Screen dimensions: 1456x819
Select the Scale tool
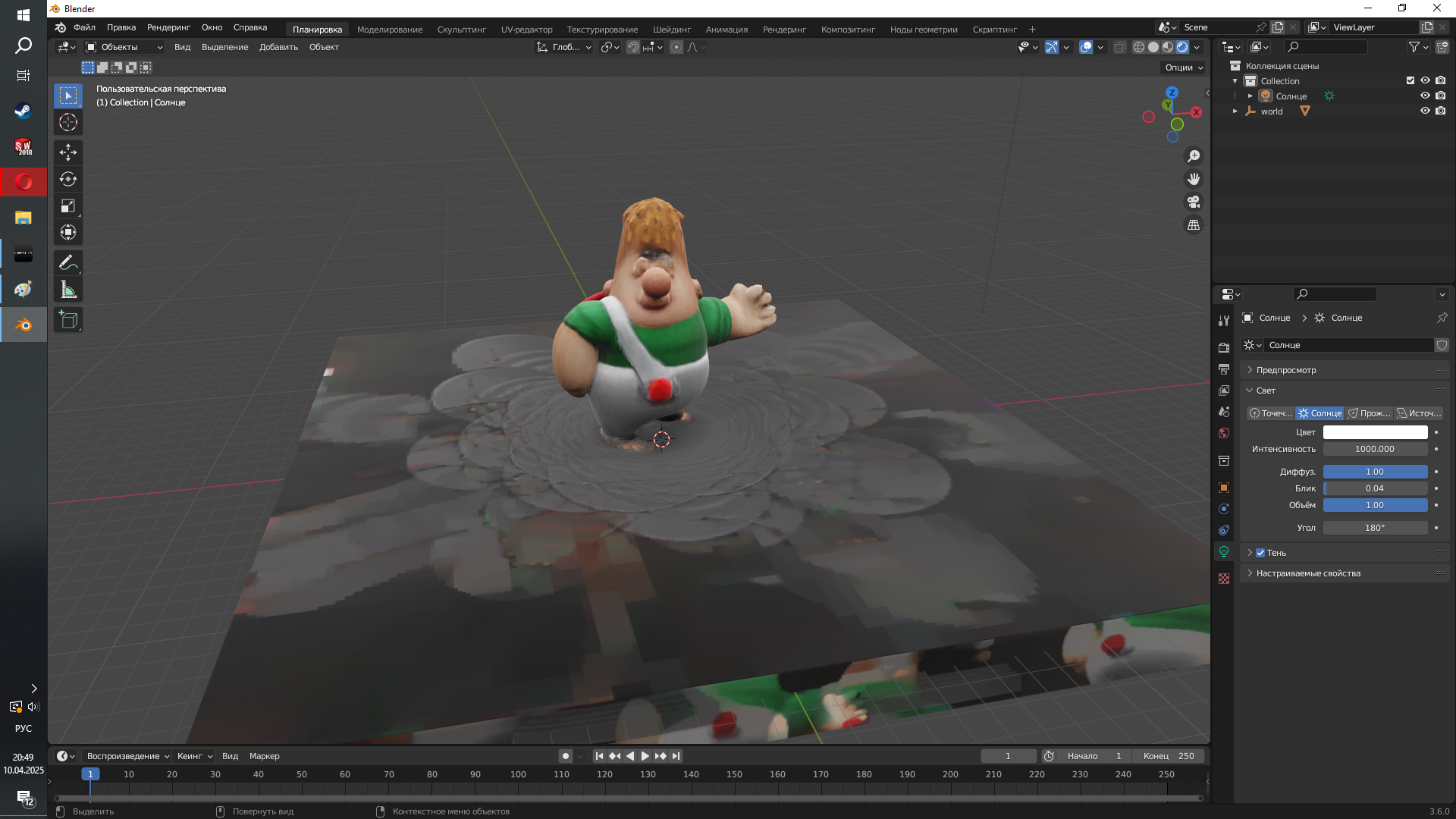point(68,206)
